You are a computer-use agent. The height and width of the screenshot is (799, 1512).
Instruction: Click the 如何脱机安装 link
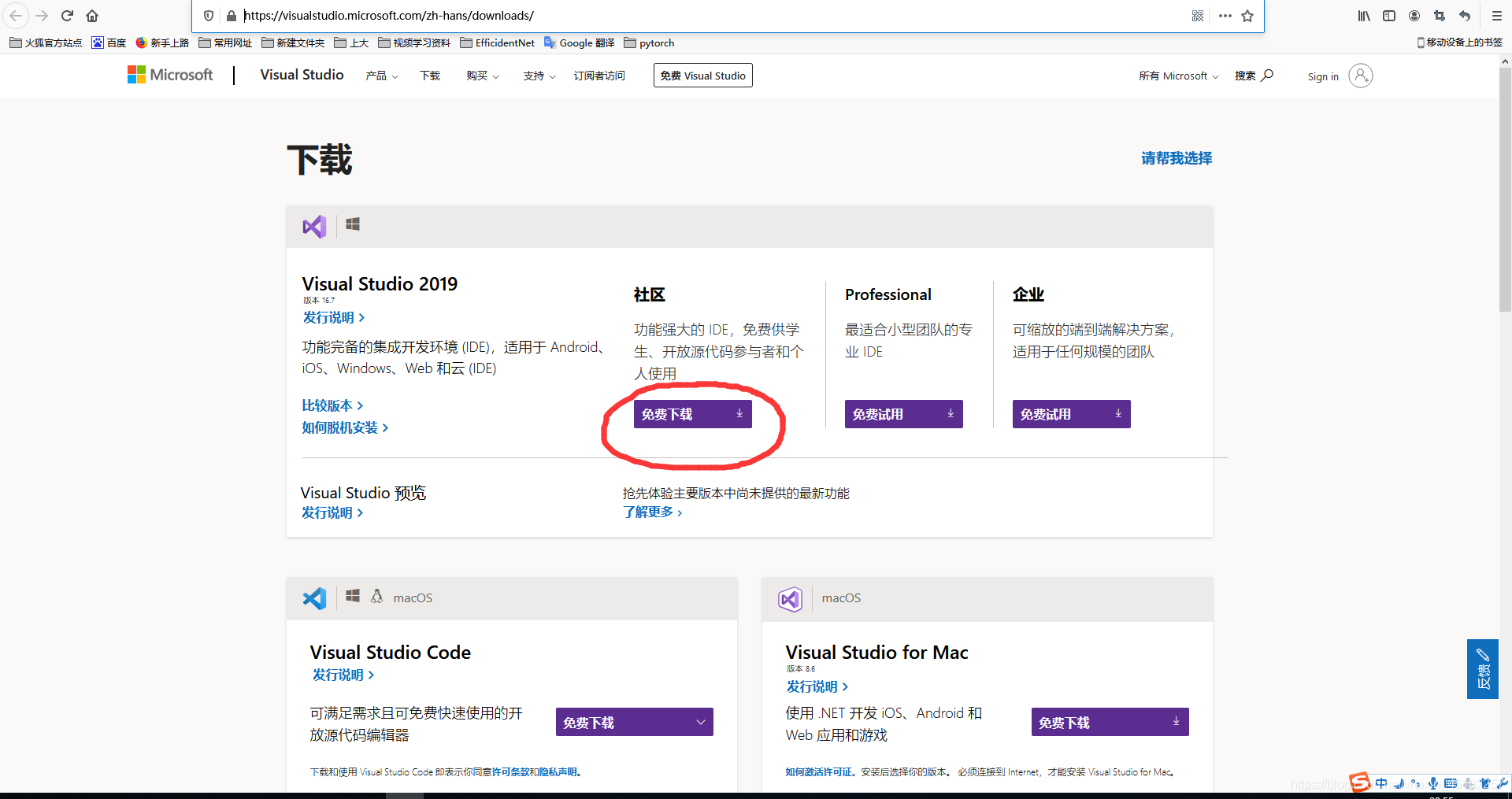coord(345,427)
